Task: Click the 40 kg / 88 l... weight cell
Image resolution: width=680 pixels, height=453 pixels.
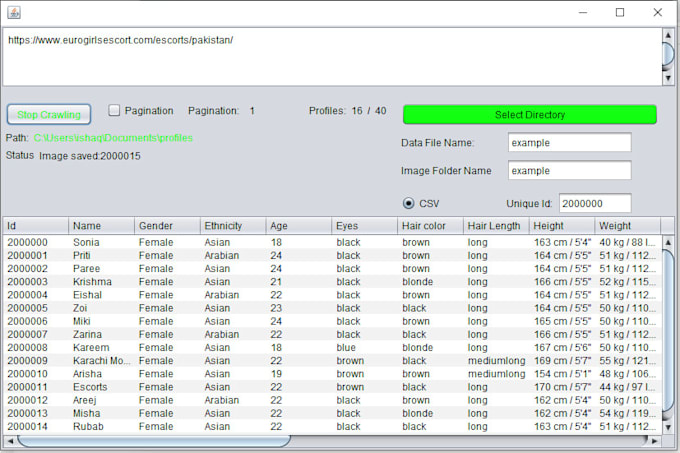Action: [x=628, y=242]
